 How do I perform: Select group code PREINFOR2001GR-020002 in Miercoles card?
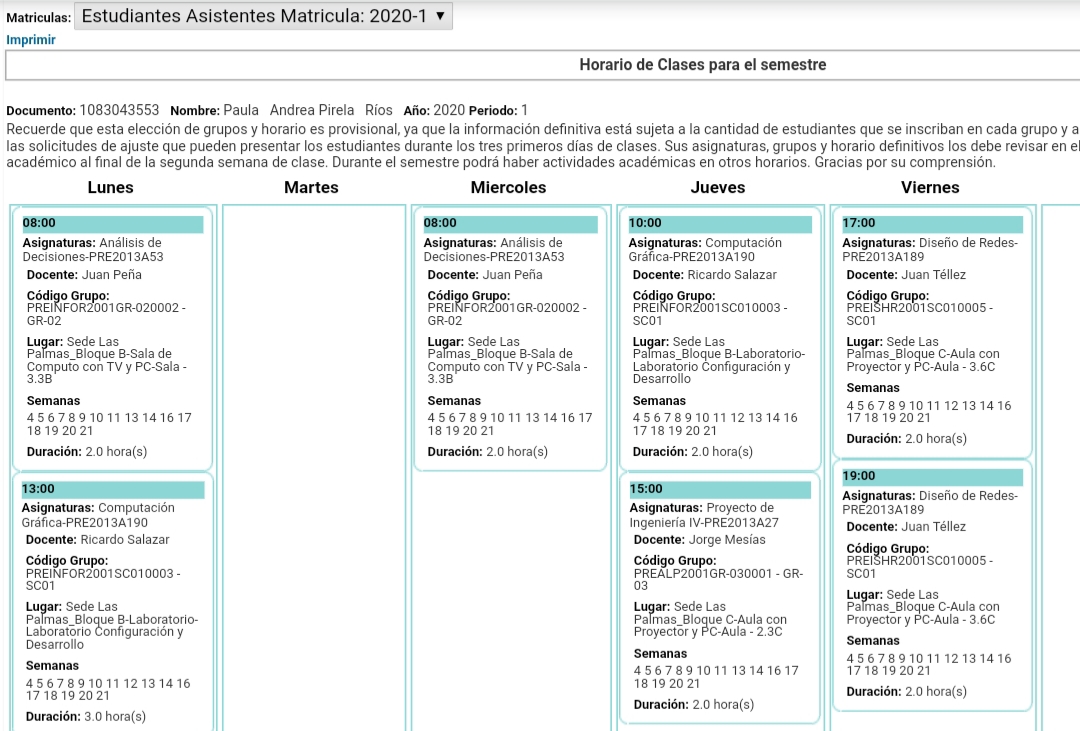coord(507,314)
